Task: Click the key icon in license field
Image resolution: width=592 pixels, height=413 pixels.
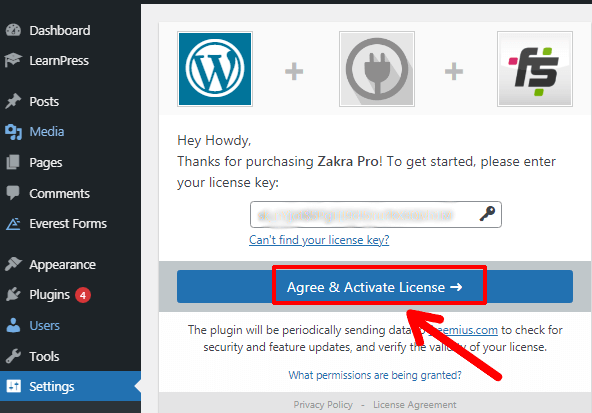Action: pyautogui.click(x=487, y=214)
